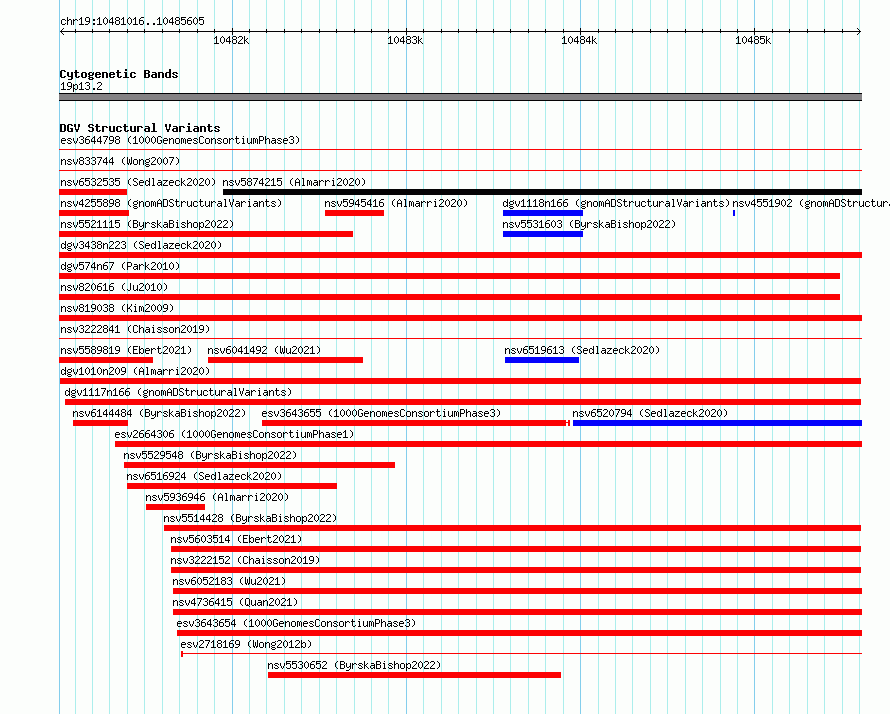Click the black nsv5874215 Almarri2020 bar
The width and height of the screenshot is (890, 714).
click(542, 192)
